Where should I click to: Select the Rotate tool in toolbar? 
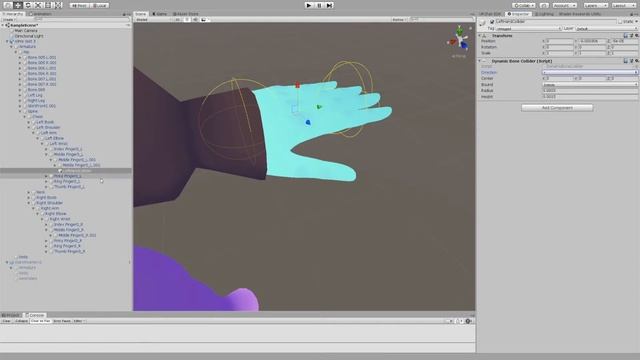tap(28, 5)
